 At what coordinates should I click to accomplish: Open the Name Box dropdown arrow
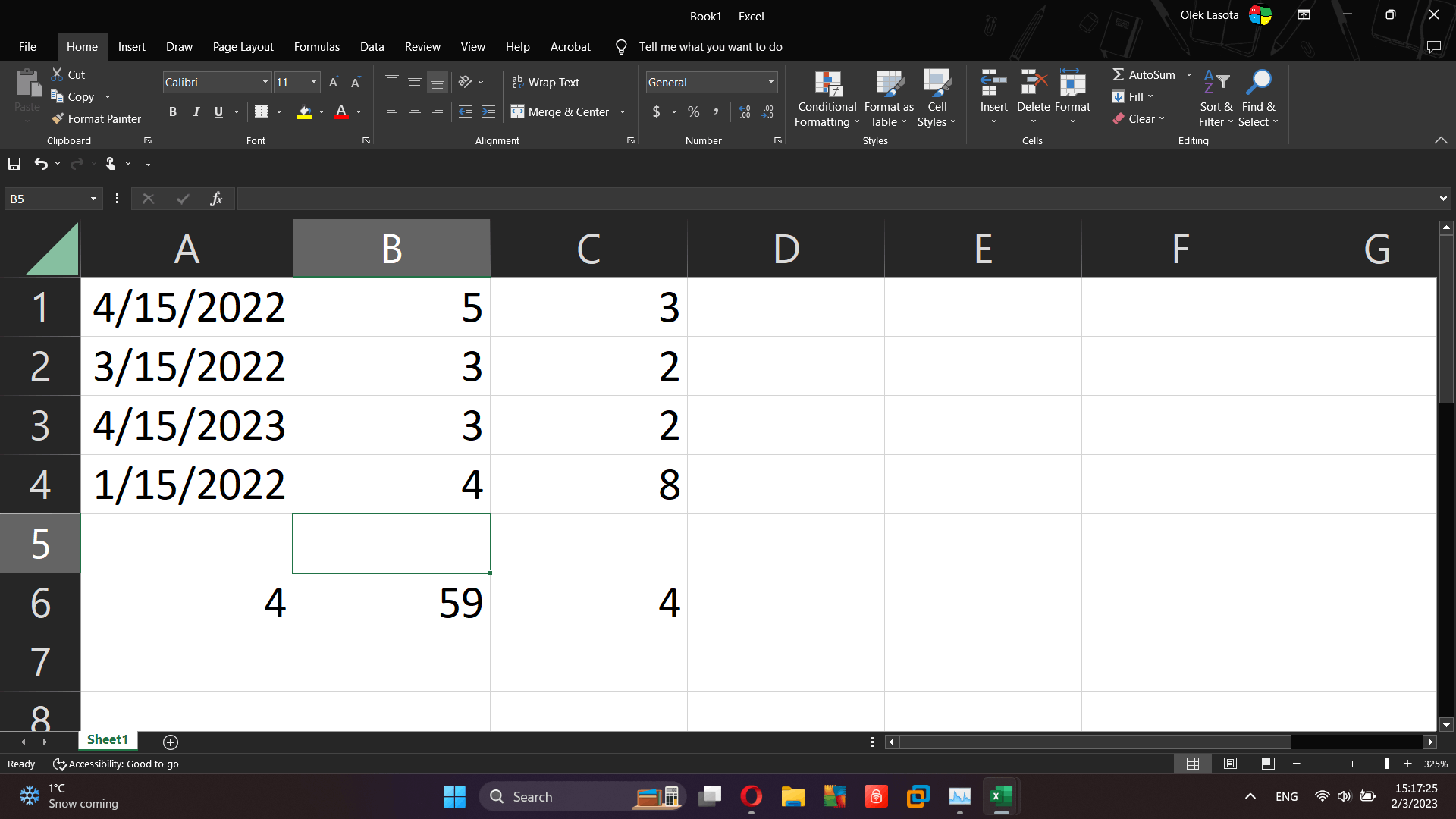pos(93,199)
